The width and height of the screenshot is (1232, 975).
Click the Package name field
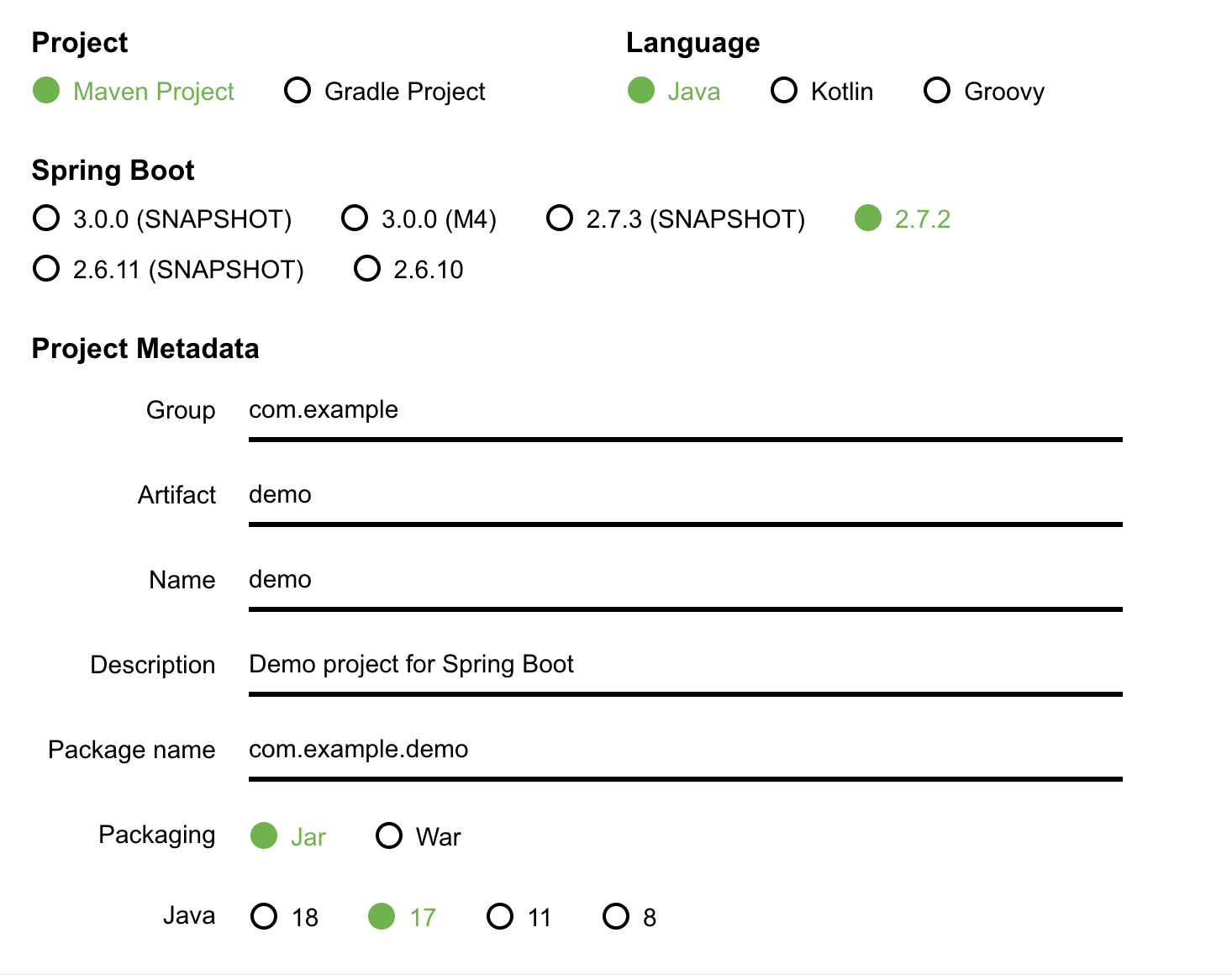coord(684,751)
